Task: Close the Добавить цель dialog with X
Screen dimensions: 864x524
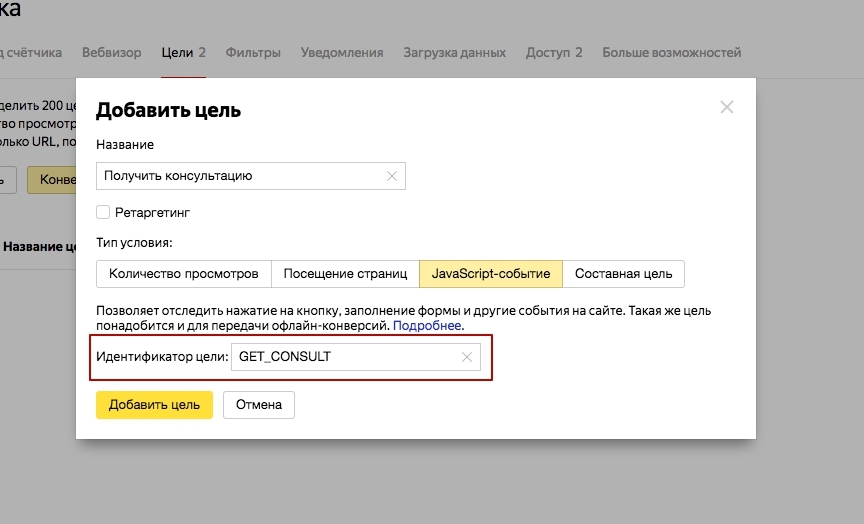Action: [727, 107]
